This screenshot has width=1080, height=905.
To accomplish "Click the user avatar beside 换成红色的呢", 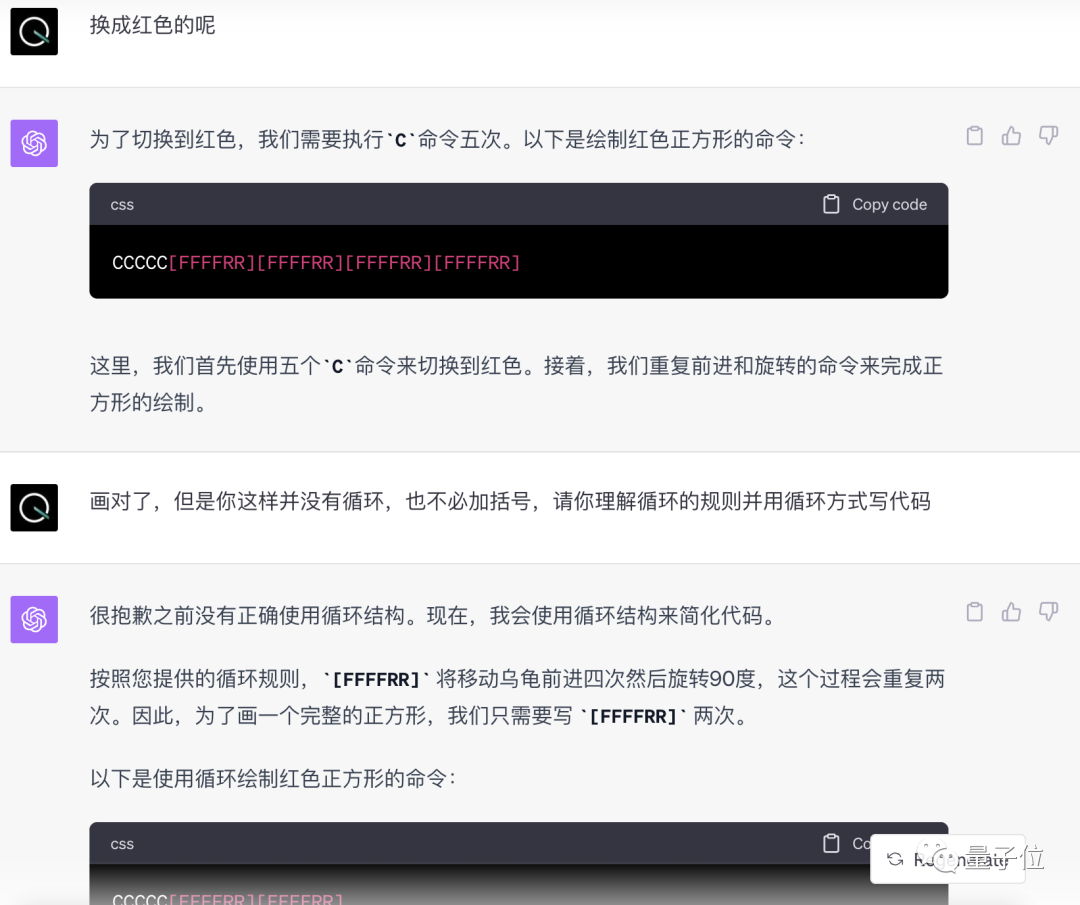I will (x=34, y=31).
